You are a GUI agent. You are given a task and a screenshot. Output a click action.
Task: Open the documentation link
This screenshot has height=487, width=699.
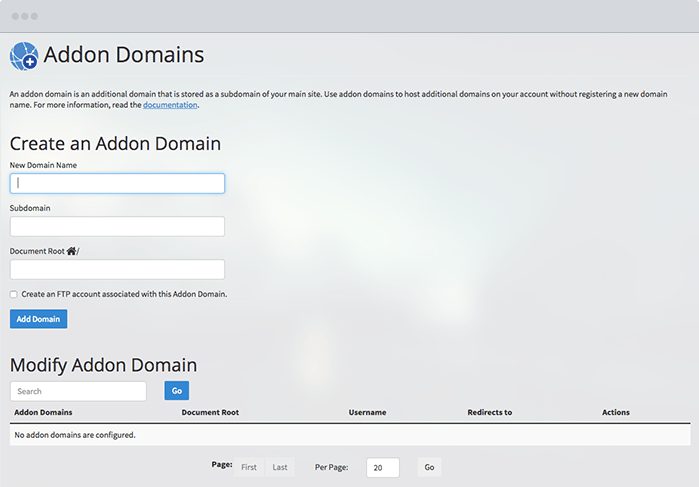pos(170,105)
